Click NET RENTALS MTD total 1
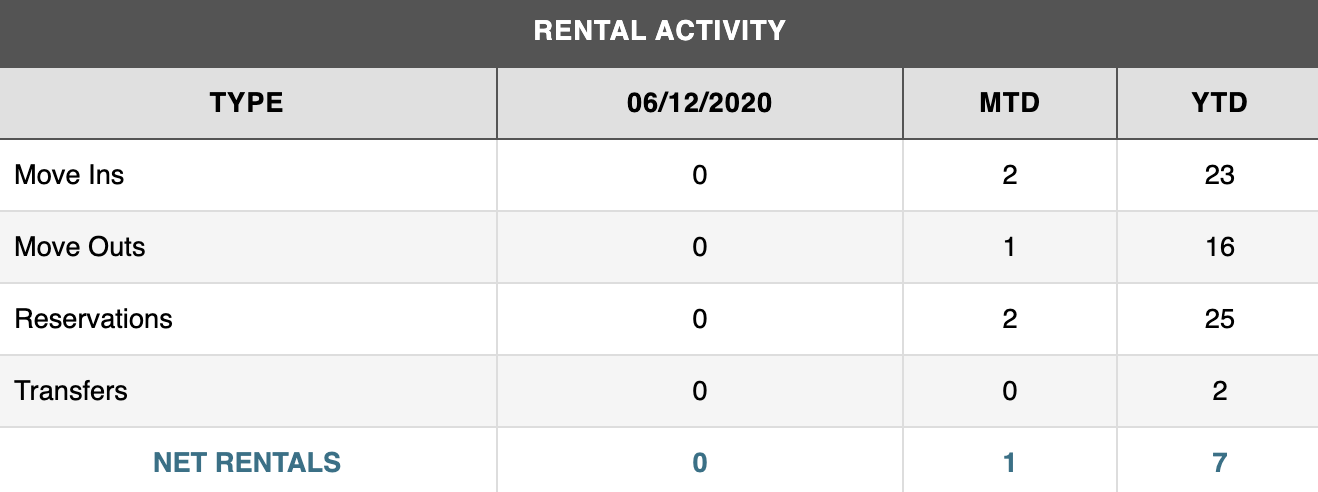This screenshot has width=1318, height=492. tap(1009, 463)
